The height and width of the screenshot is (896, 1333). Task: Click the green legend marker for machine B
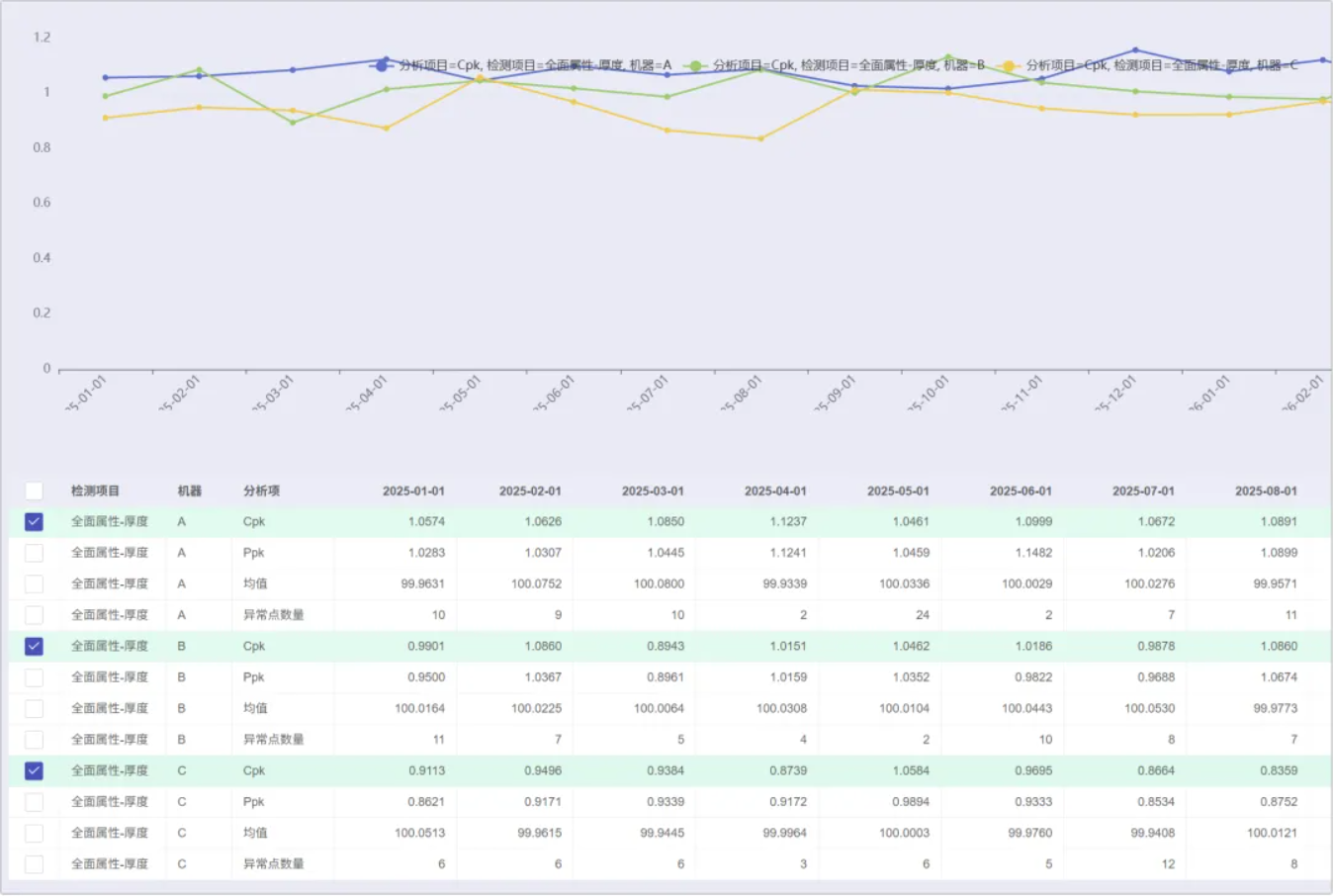tap(695, 65)
